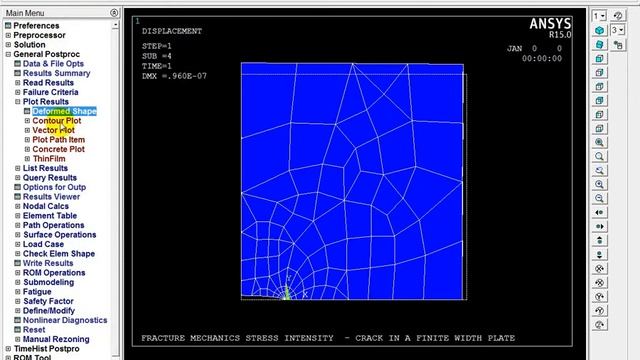Open List Results menu item

coord(45,168)
